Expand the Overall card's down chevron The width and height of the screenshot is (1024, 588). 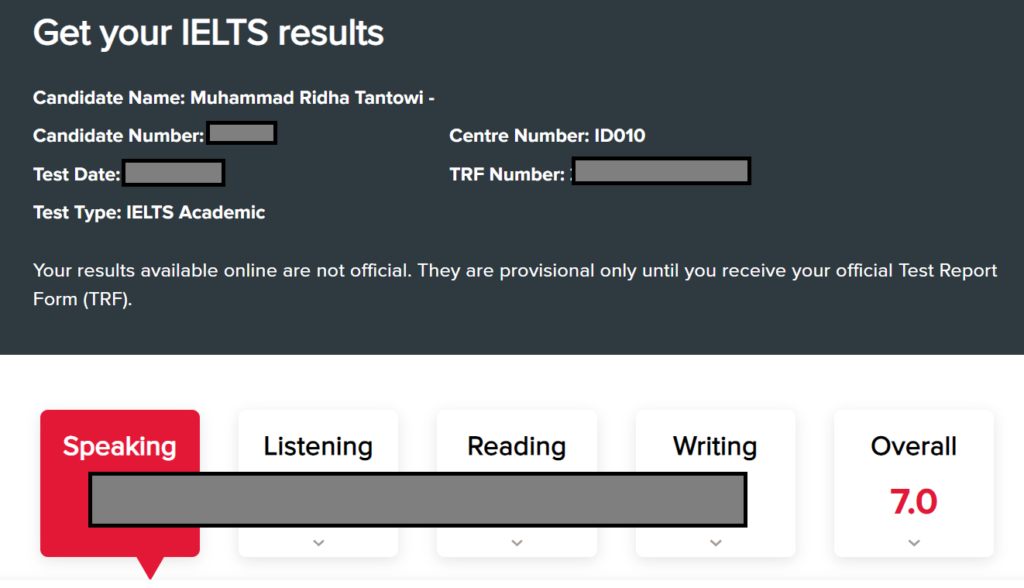pyautogui.click(x=913, y=543)
